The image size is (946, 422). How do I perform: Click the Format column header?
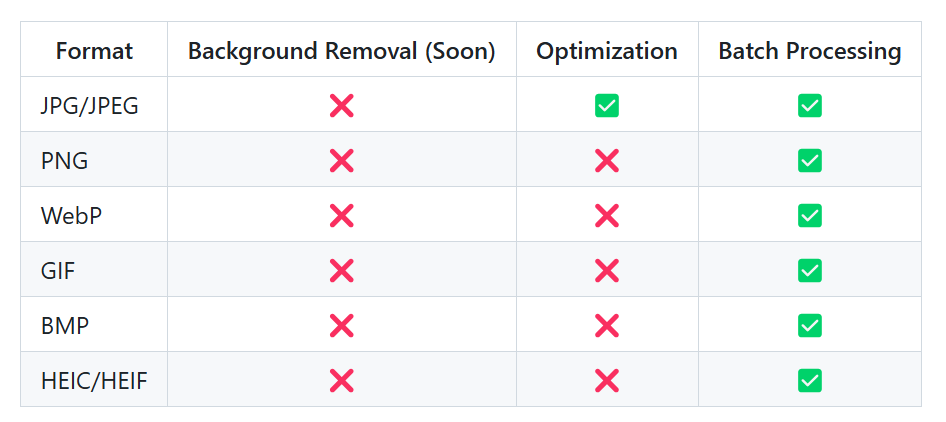[94, 51]
